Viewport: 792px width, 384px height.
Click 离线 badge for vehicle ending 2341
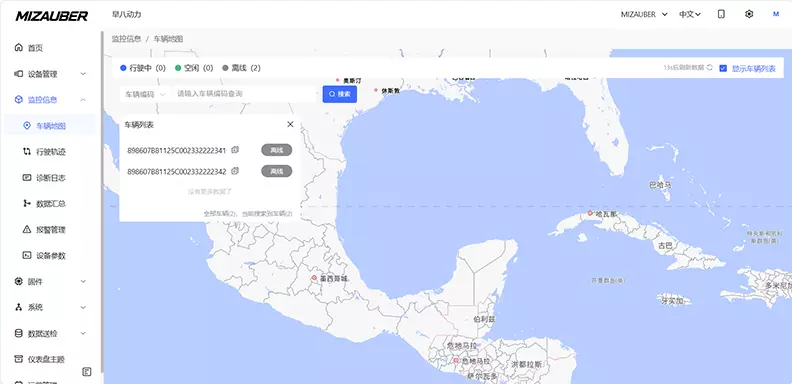[x=277, y=150]
